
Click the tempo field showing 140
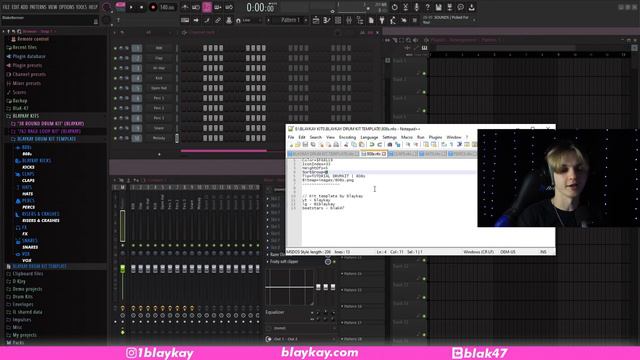(167, 7)
